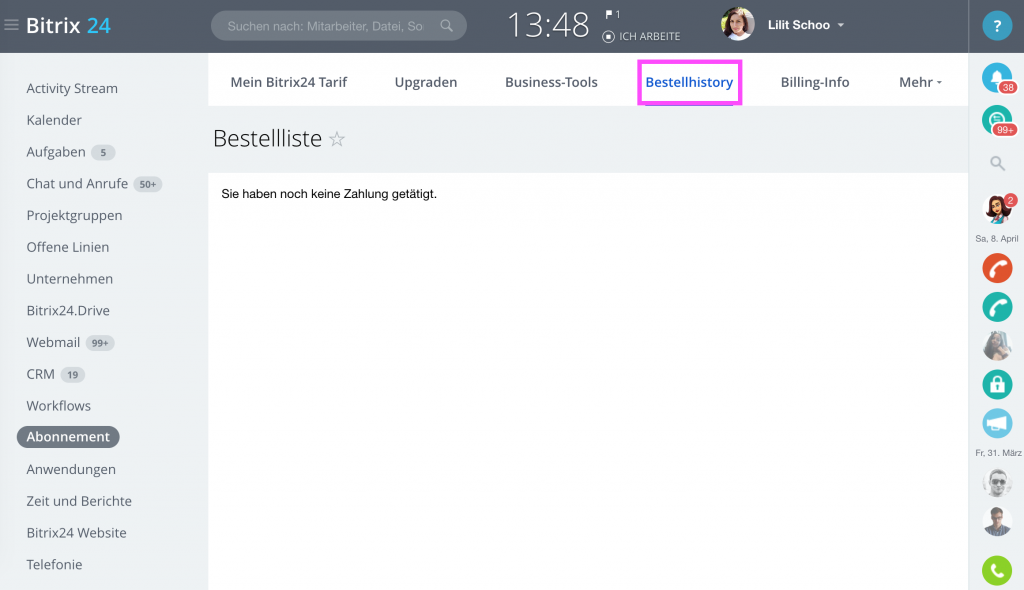Click the orange phone call icon
This screenshot has width=1024, height=590.
point(997,268)
